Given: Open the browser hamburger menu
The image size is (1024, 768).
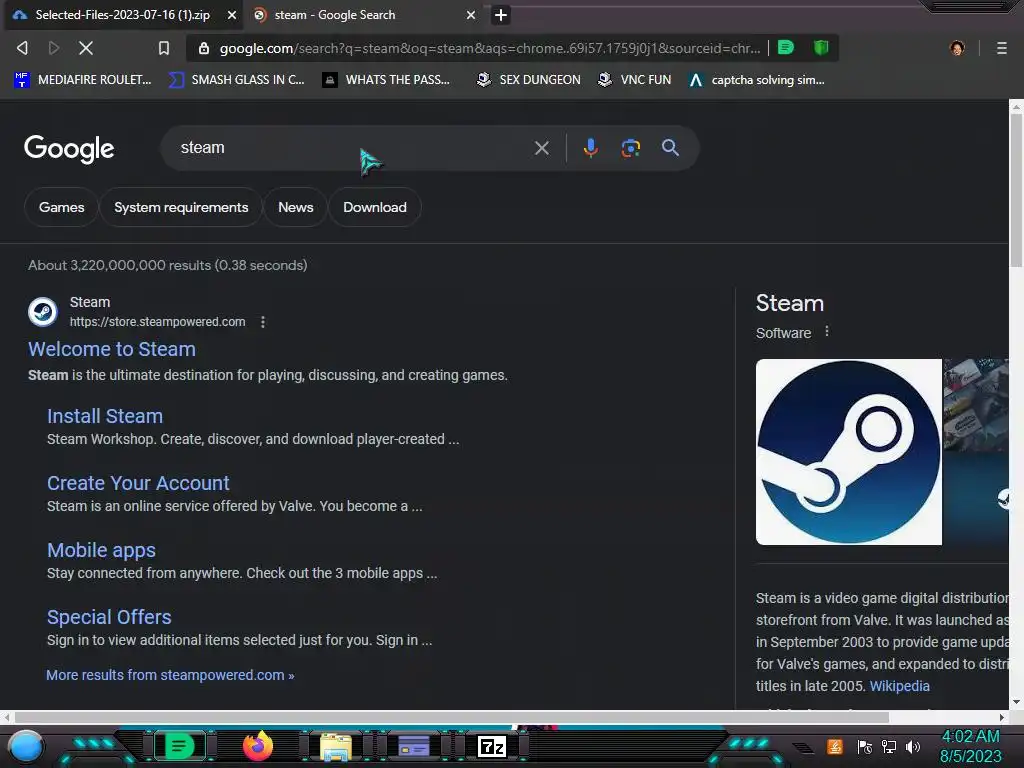Looking at the screenshot, I should pos(1001,48).
